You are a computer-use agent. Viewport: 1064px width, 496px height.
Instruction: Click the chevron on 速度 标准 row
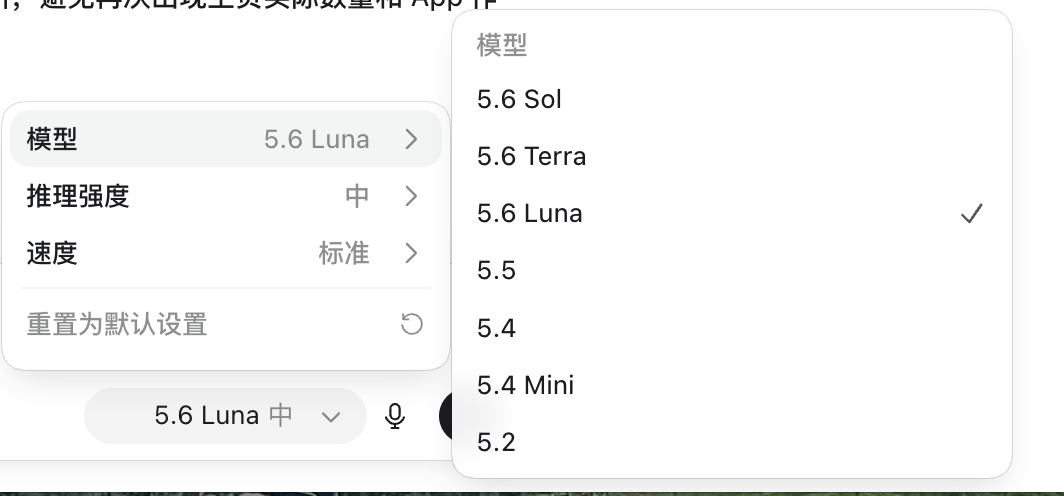[x=411, y=253]
